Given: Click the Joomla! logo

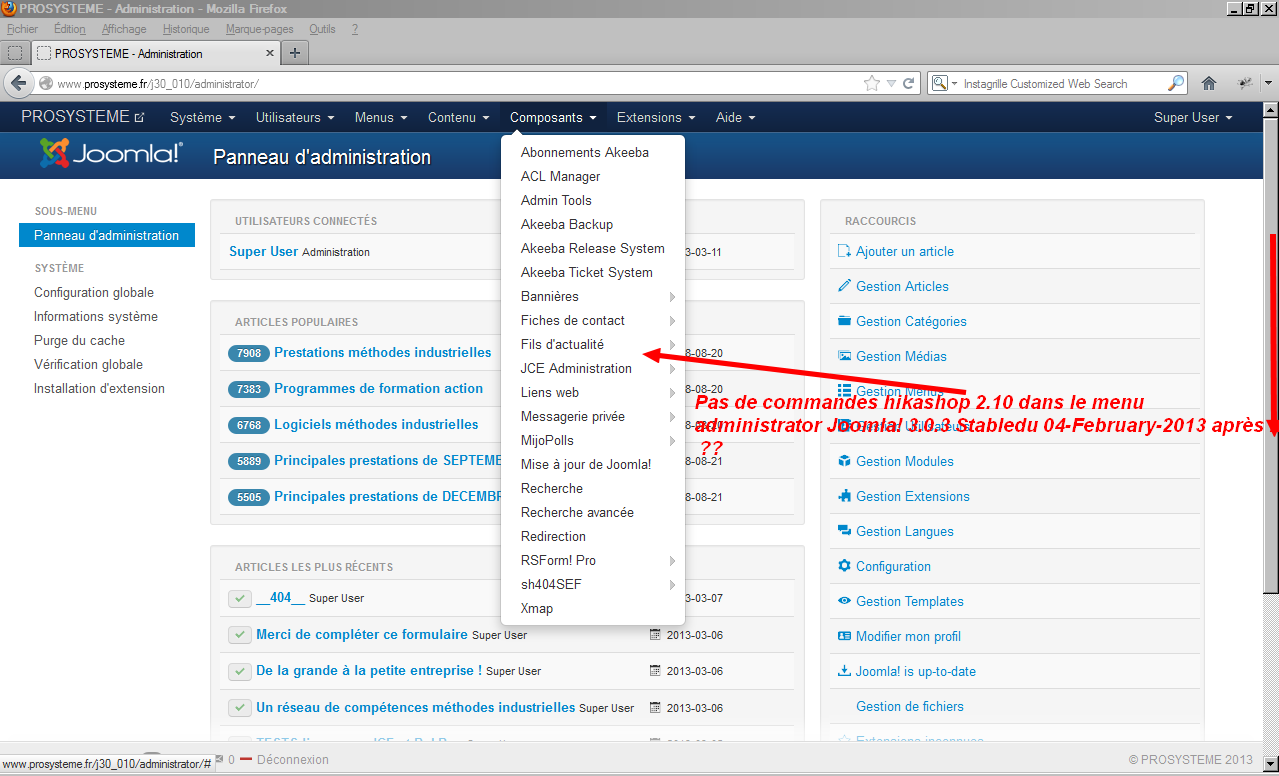Looking at the screenshot, I should [111, 153].
